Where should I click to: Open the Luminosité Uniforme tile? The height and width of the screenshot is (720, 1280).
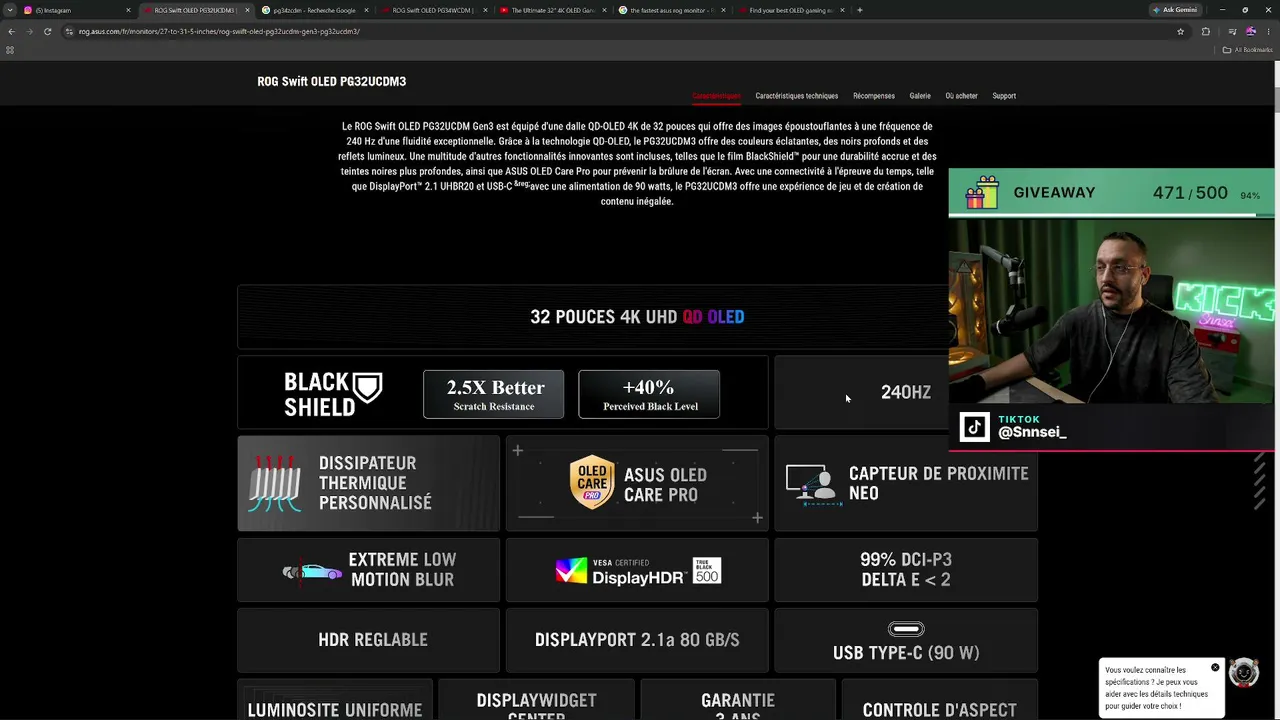(x=335, y=700)
